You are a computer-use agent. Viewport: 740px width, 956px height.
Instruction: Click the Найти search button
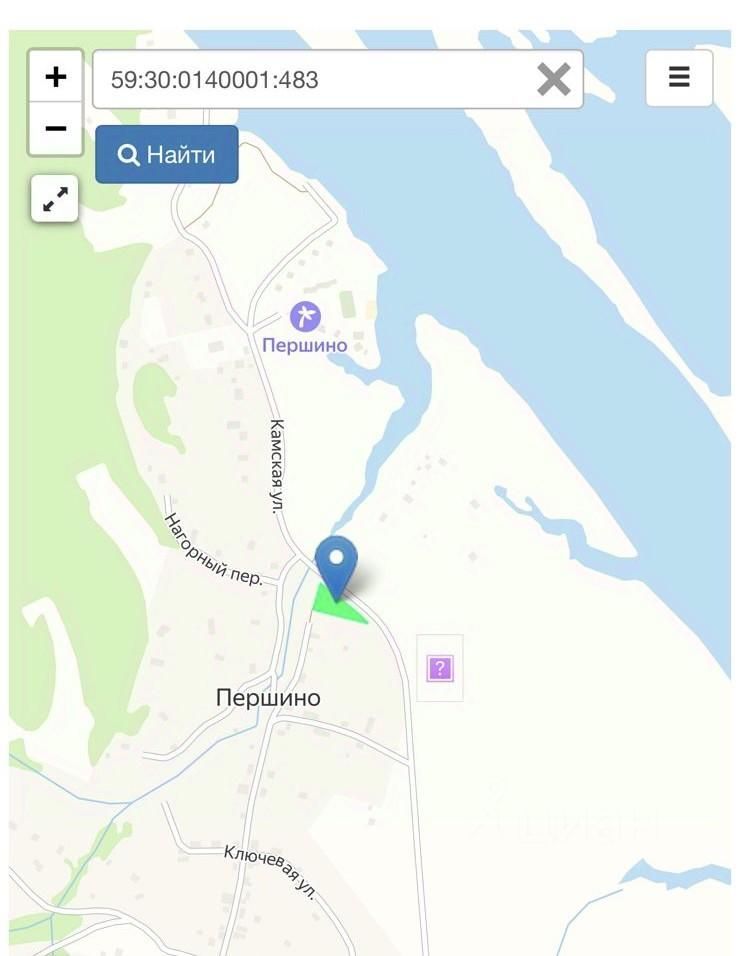pyautogui.click(x=166, y=154)
